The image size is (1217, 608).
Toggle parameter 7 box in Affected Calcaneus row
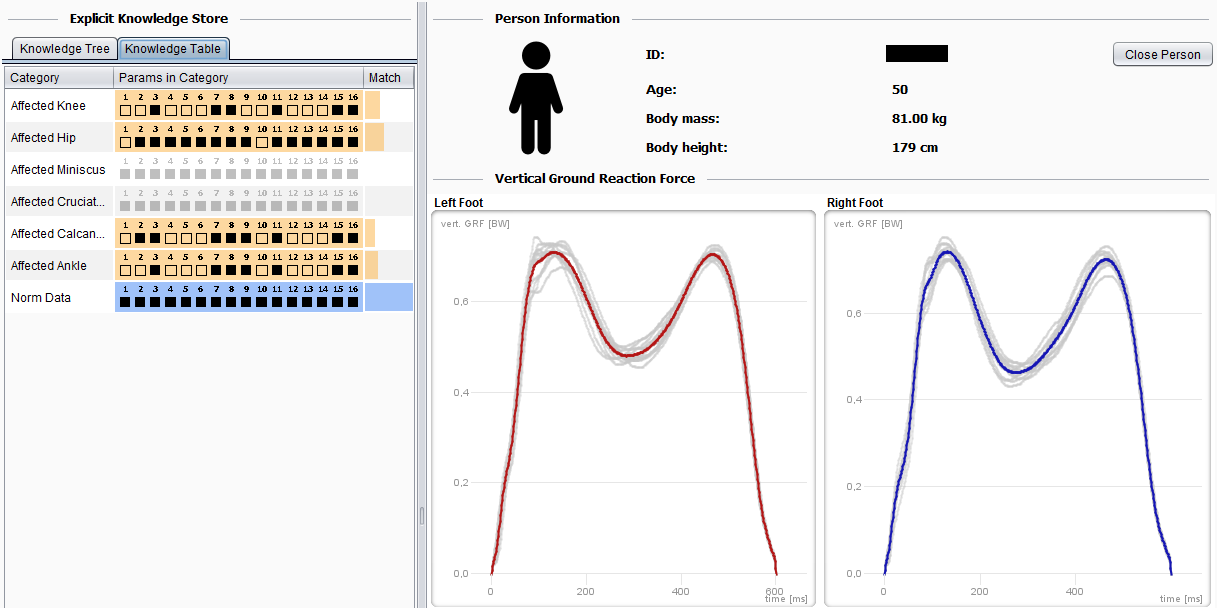[x=216, y=238]
